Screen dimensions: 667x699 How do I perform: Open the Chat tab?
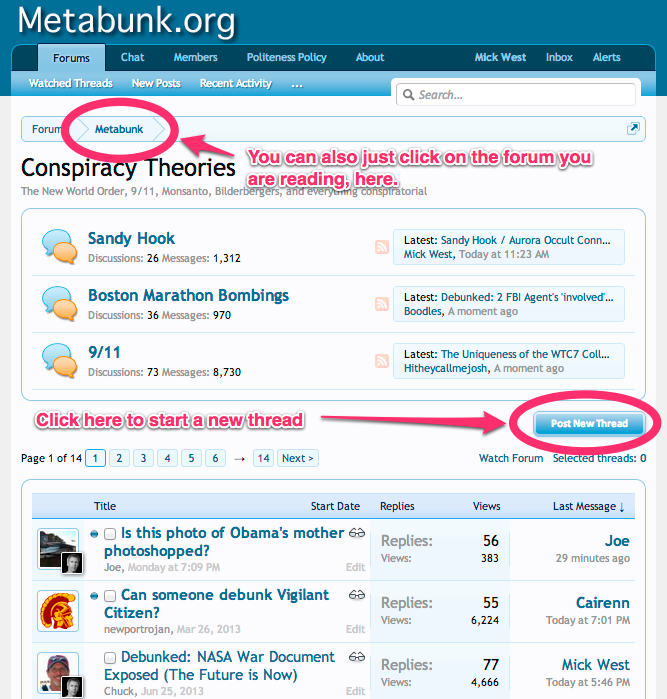click(132, 57)
